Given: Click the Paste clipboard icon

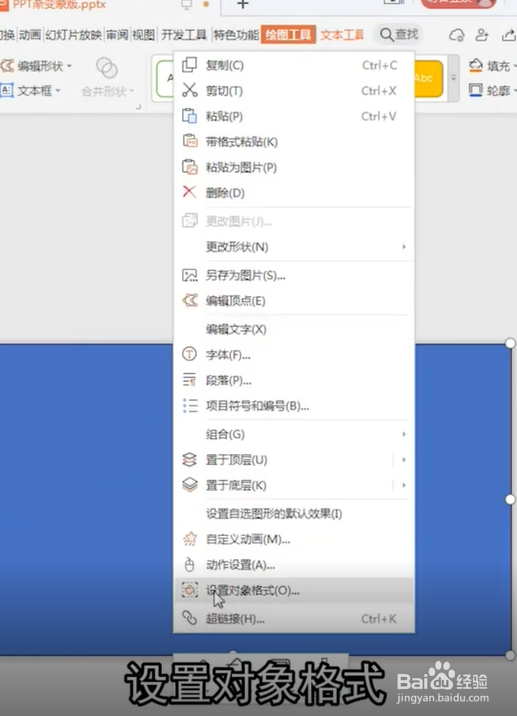Looking at the screenshot, I should coord(190,116).
